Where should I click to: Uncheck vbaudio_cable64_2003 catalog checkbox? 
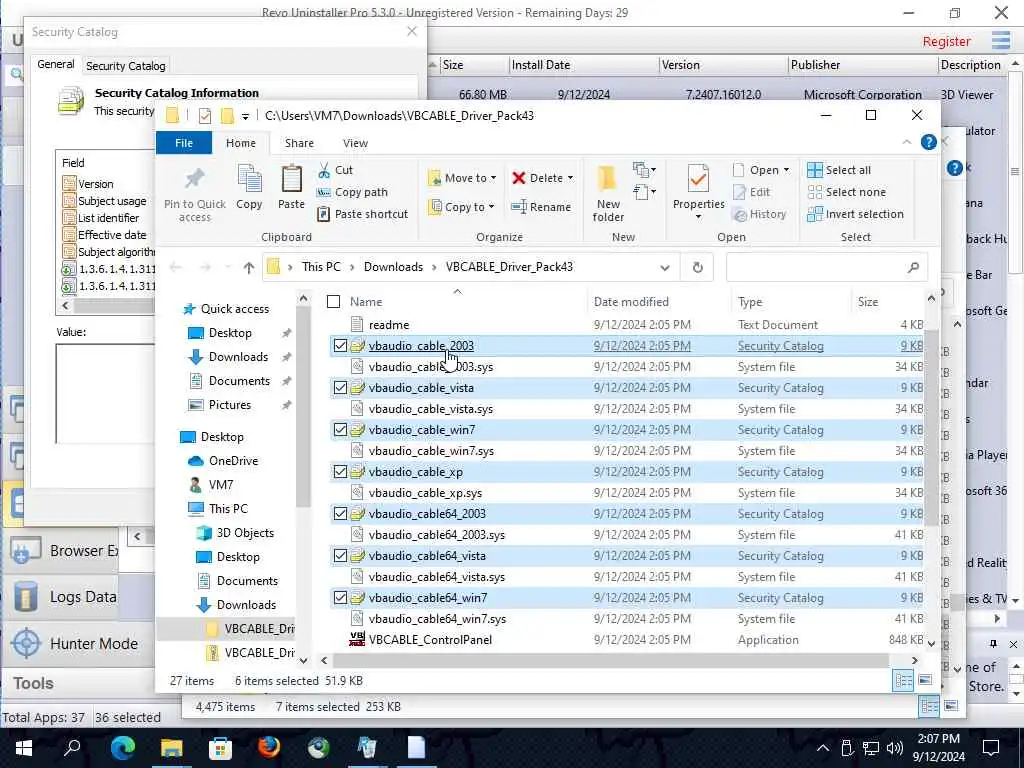click(340, 513)
